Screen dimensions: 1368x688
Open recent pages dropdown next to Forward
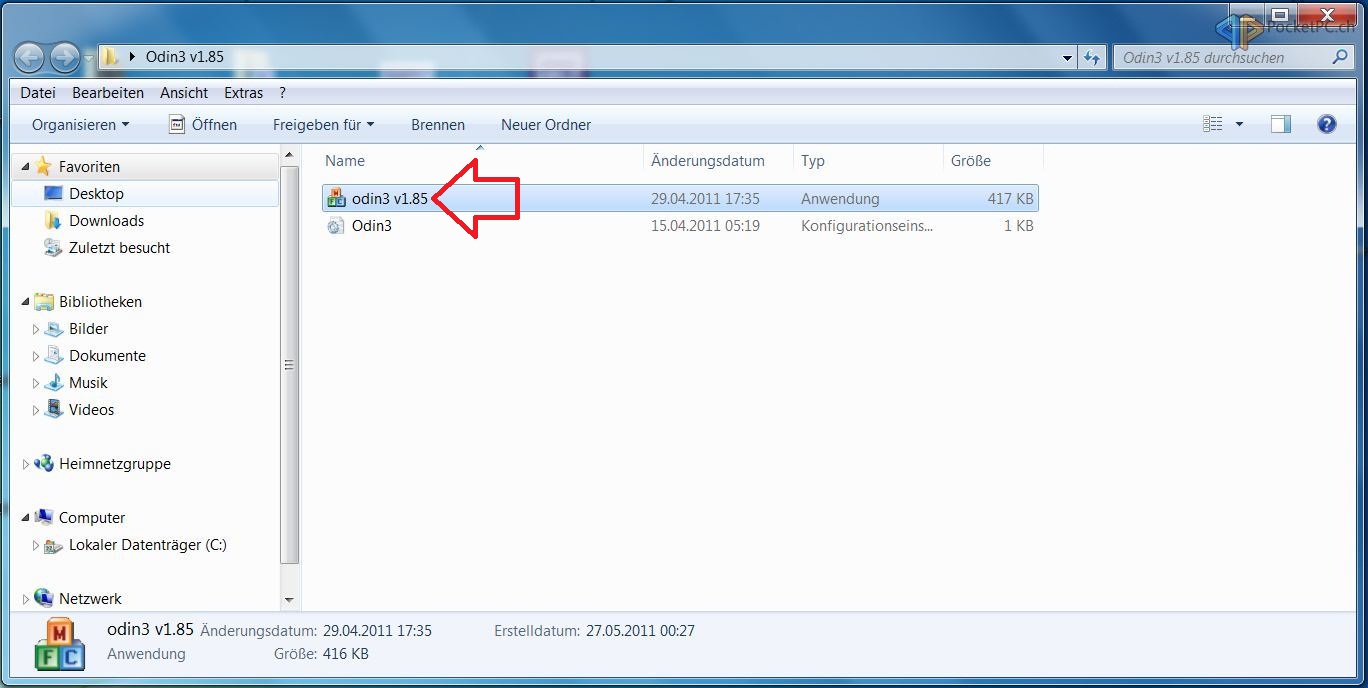tap(88, 58)
